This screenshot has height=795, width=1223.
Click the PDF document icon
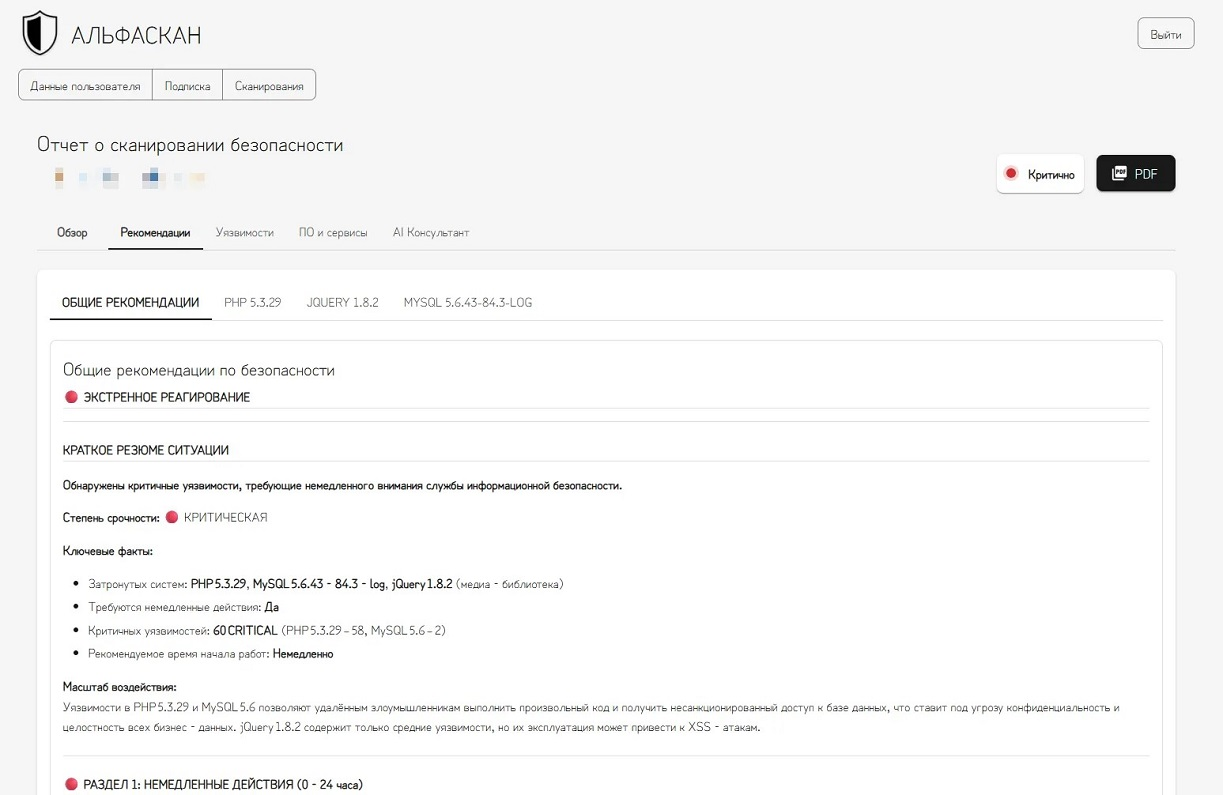(1119, 174)
